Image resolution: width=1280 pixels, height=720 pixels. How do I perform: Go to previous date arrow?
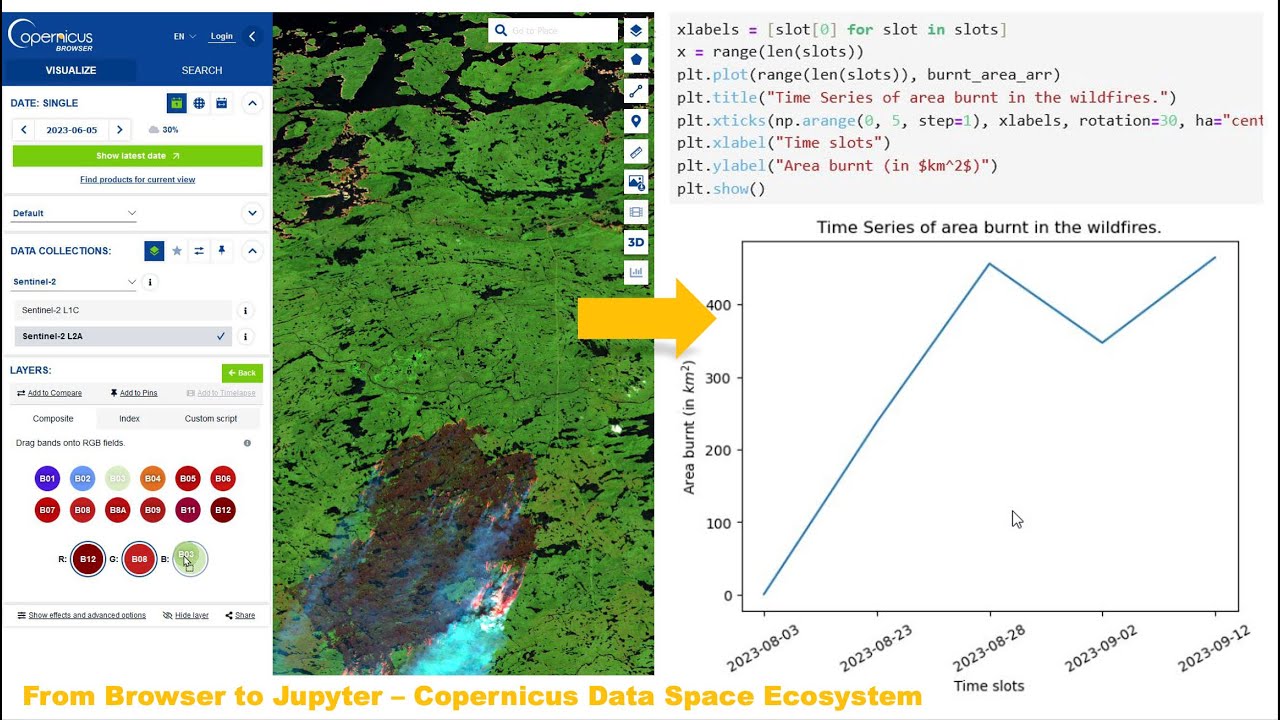pos(24,130)
